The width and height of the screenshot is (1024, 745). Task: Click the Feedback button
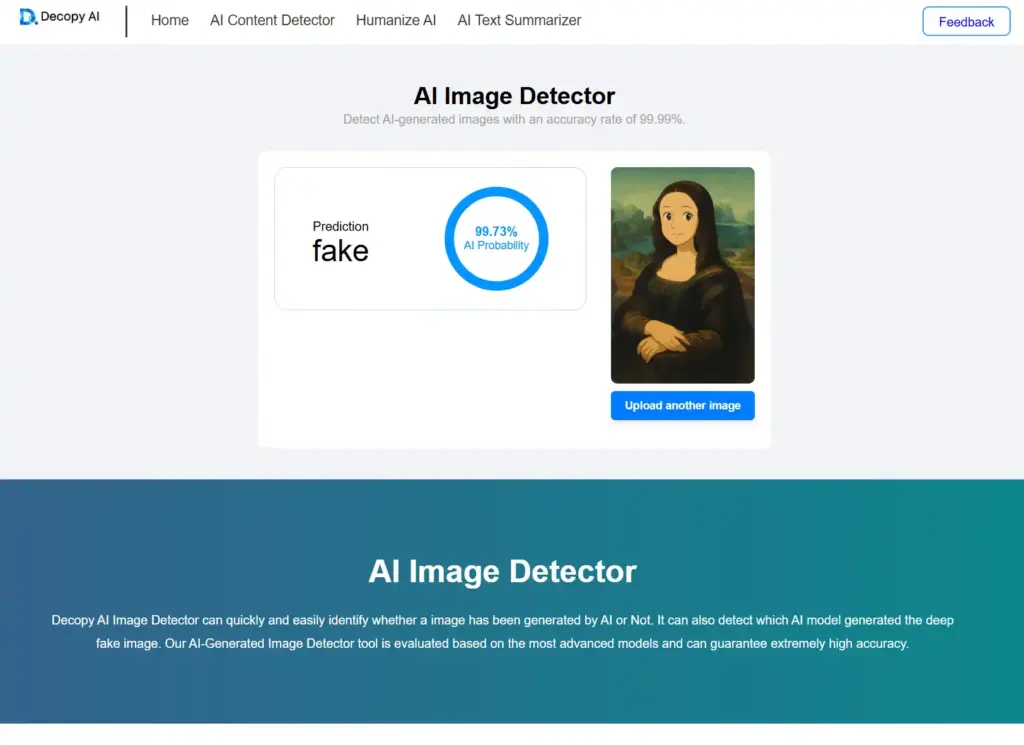966,22
